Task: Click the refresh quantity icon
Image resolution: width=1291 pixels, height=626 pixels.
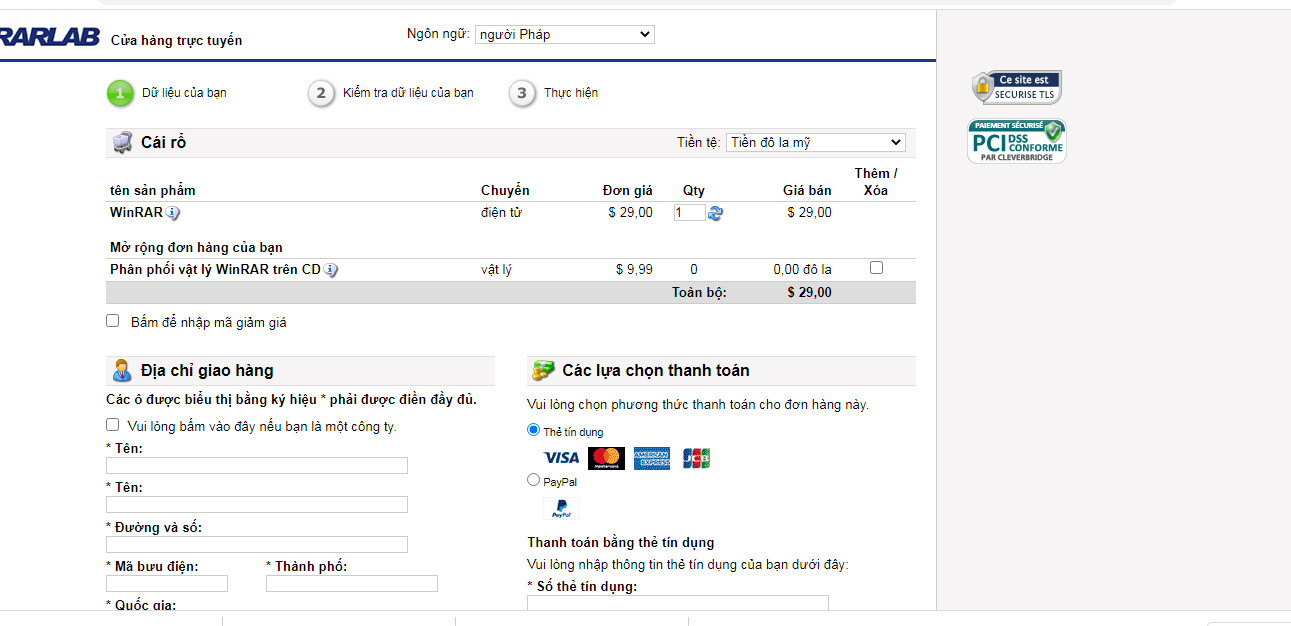Action: (x=715, y=213)
